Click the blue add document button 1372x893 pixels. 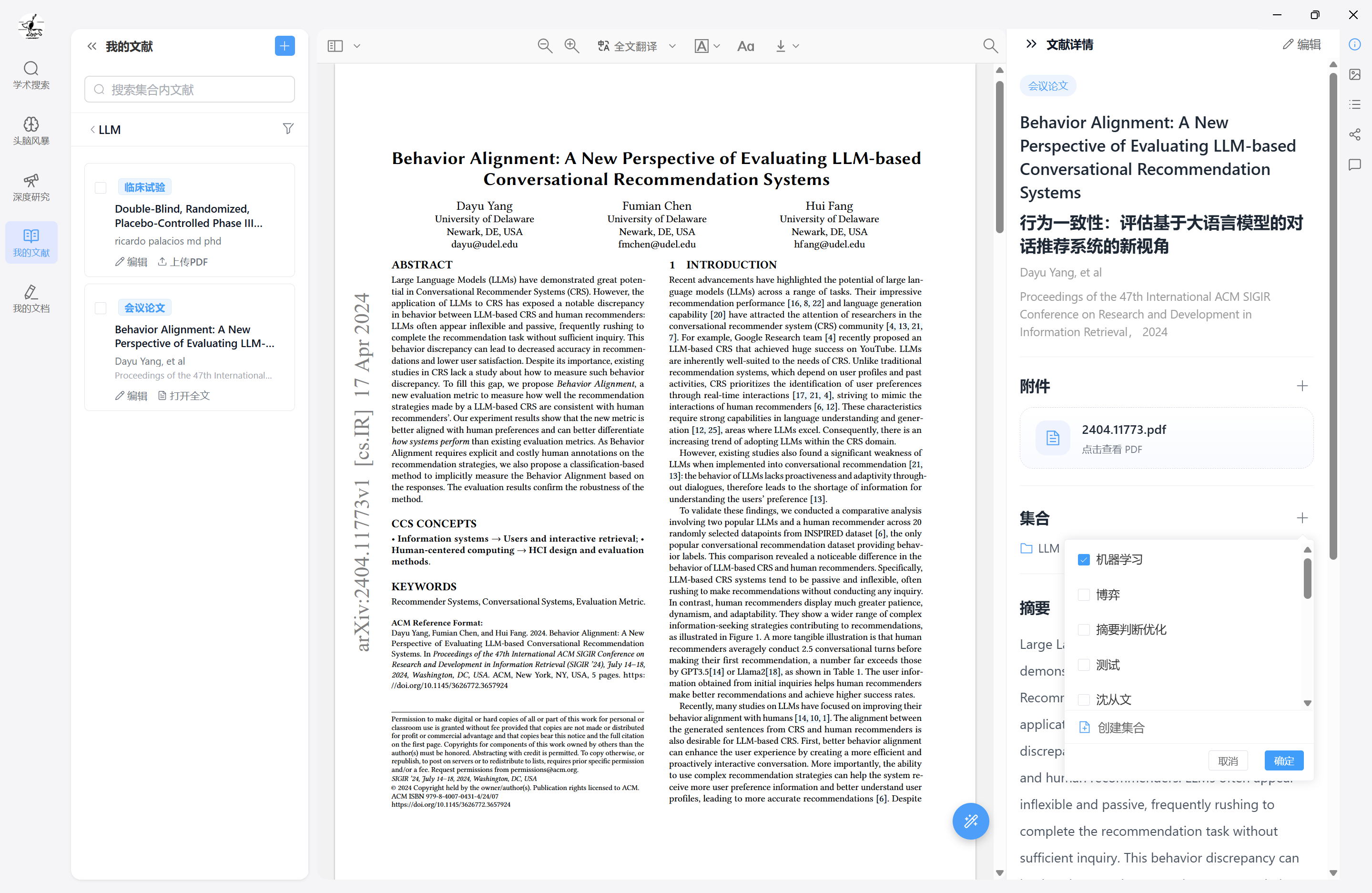tap(285, 46)
